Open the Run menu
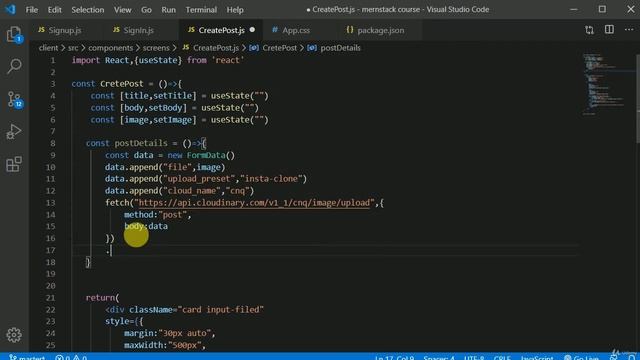Viewport: 640px width, 360px height. tap(168, 9)
